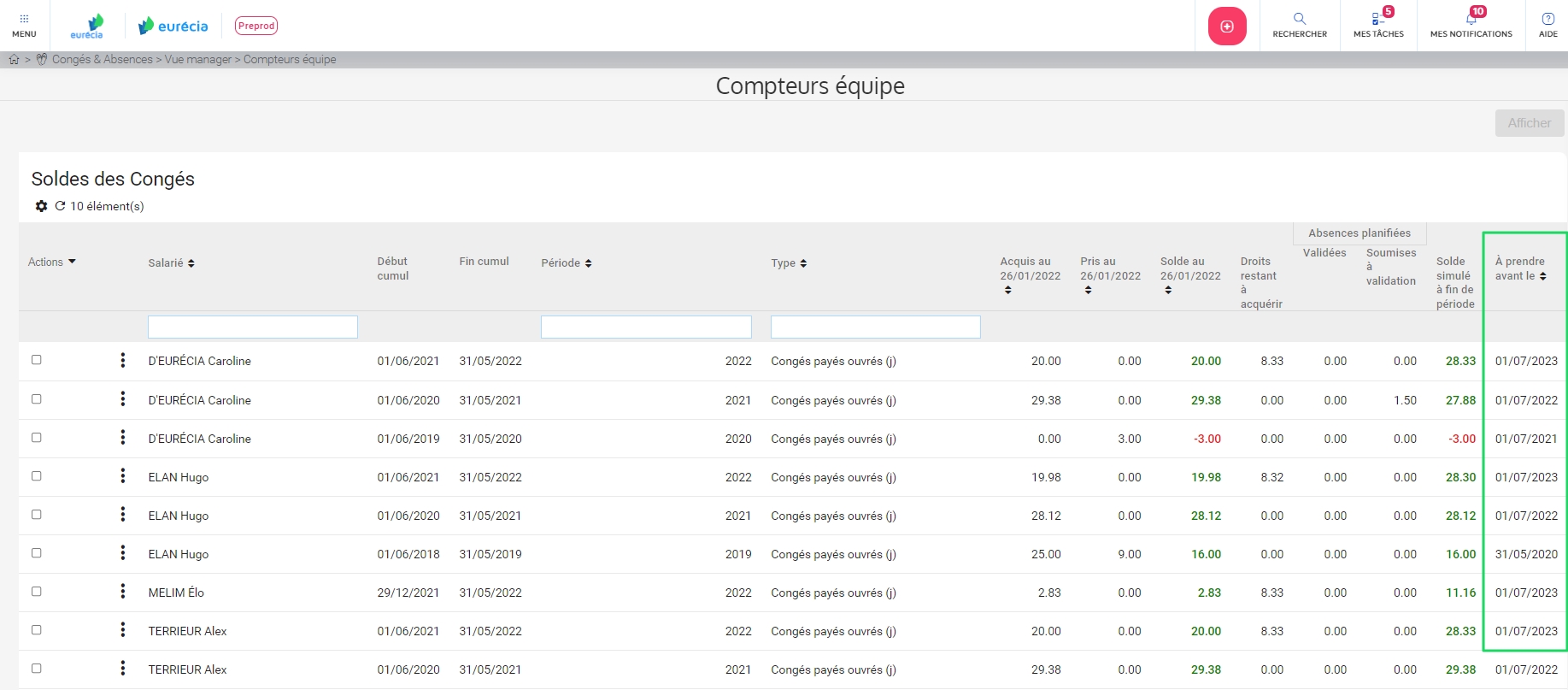The width and height of the screenshot is (1568, 690).
Task: Open Mes Notifications bell
Action: pos(1471,26)
